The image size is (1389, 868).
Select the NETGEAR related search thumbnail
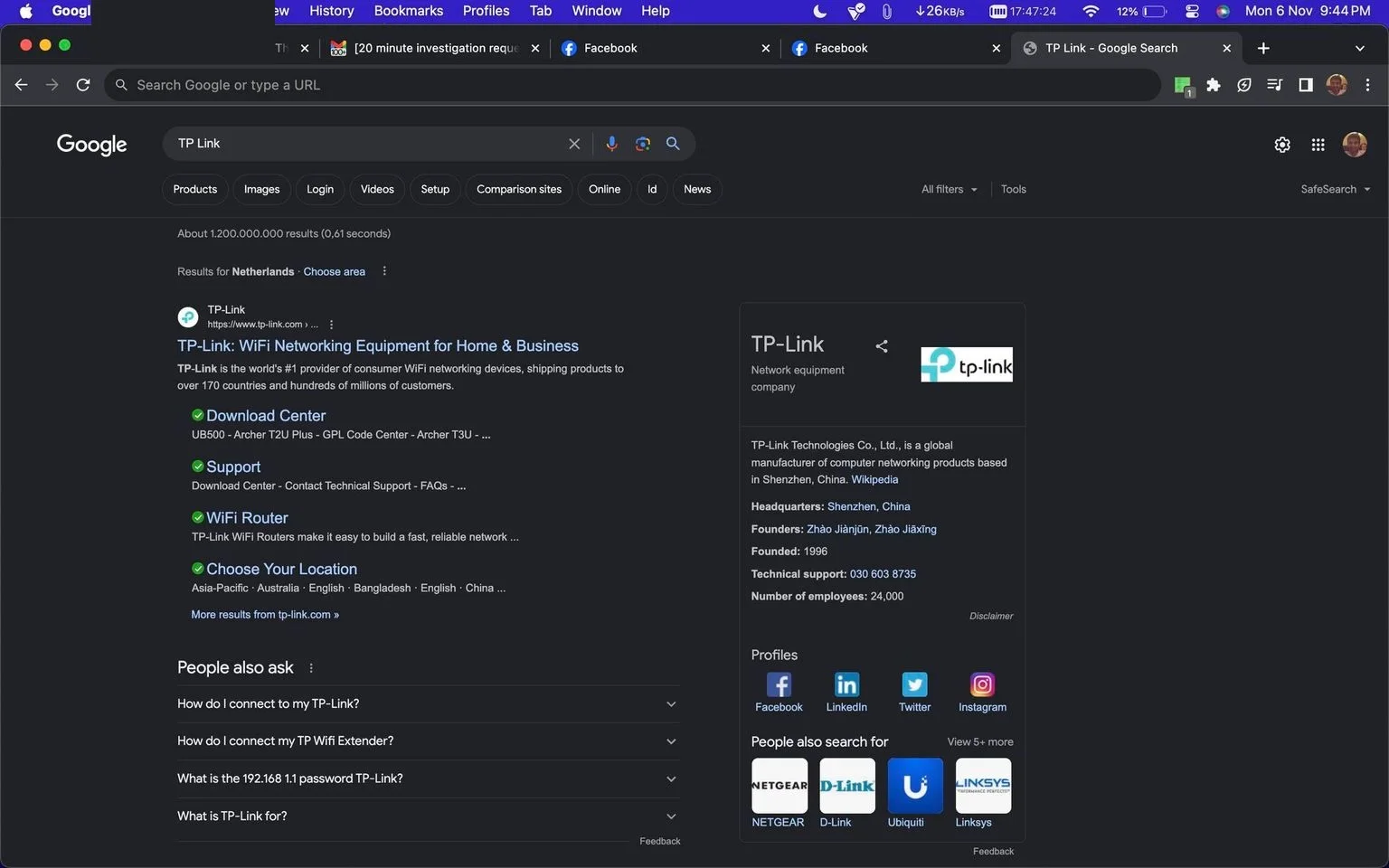pos(779,786)
